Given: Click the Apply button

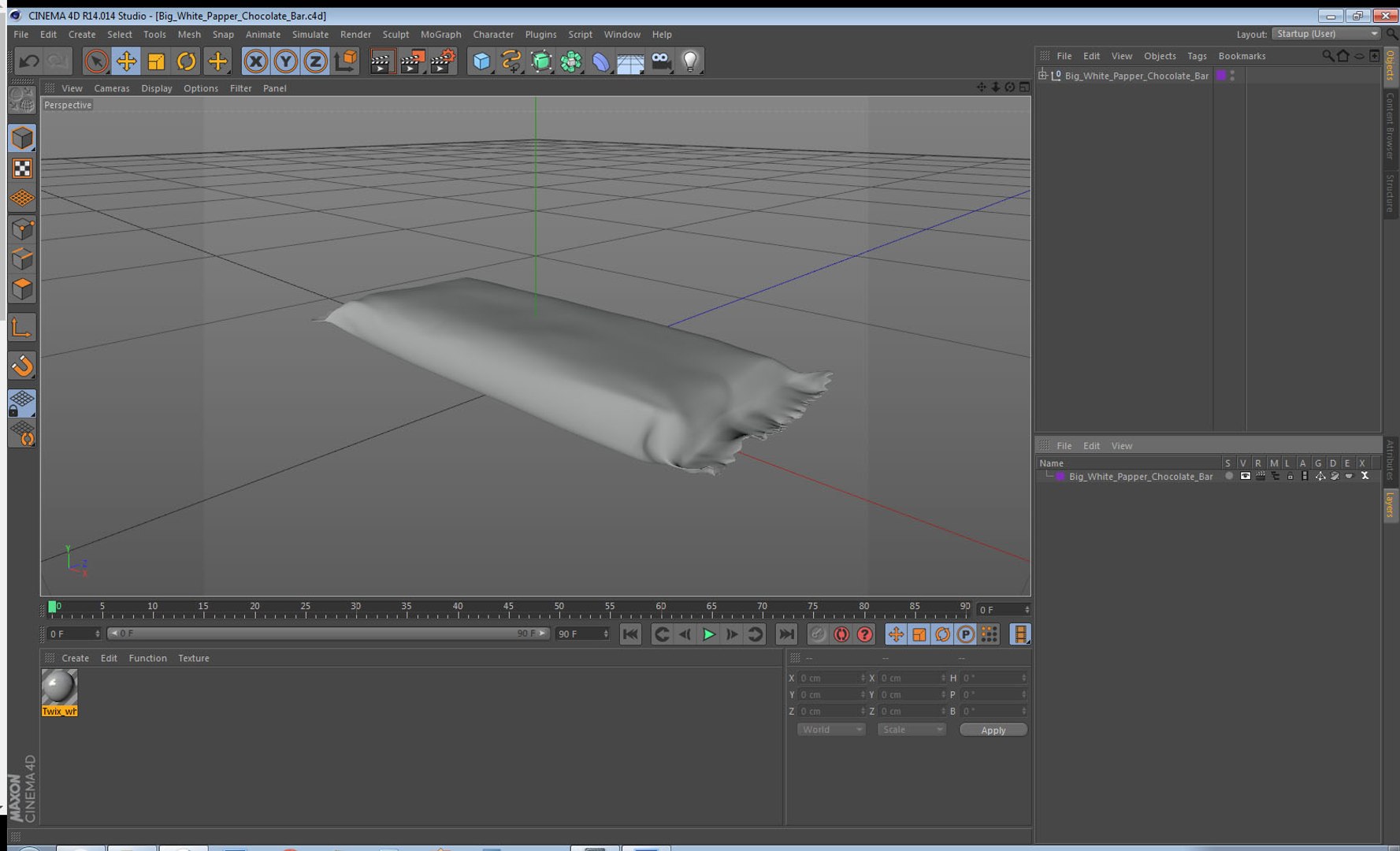Looking at the screenshot, I should [993, 730].
